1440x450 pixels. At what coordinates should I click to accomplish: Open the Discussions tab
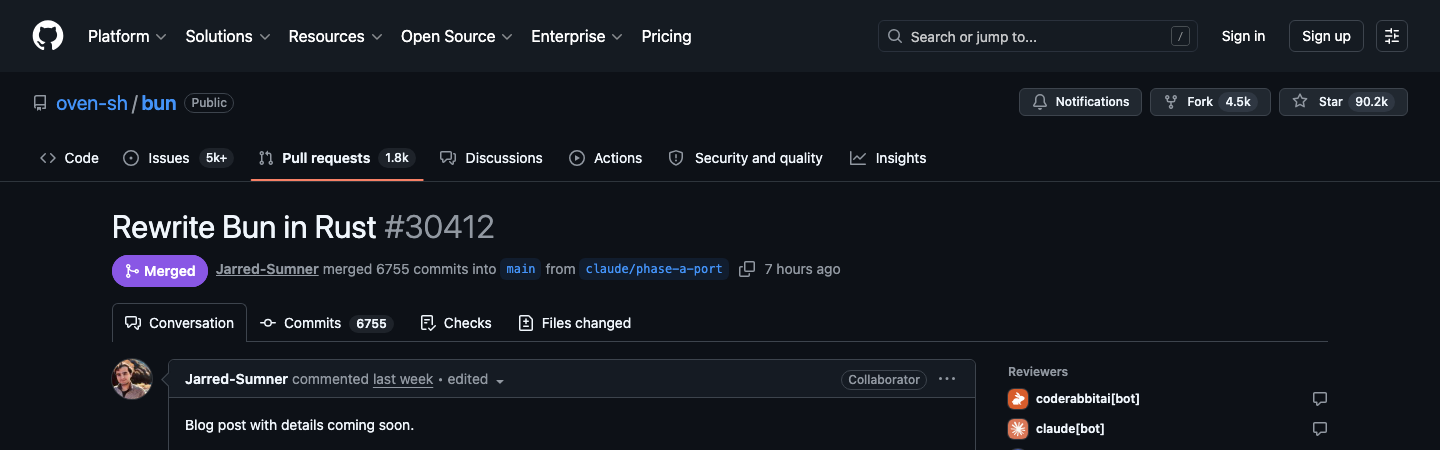(491, 158)
